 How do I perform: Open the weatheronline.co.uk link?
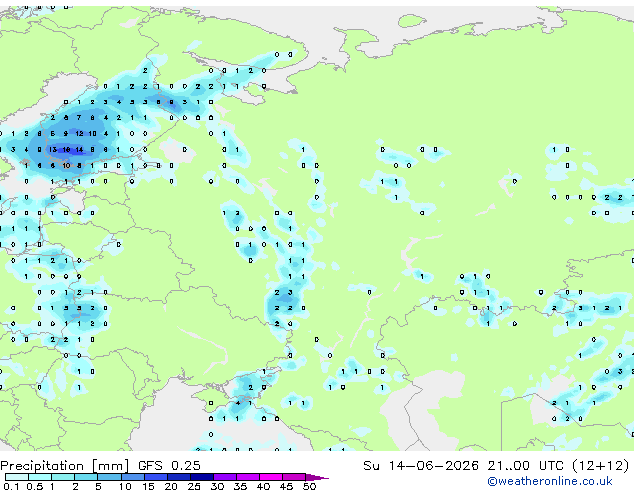(550, 481)
